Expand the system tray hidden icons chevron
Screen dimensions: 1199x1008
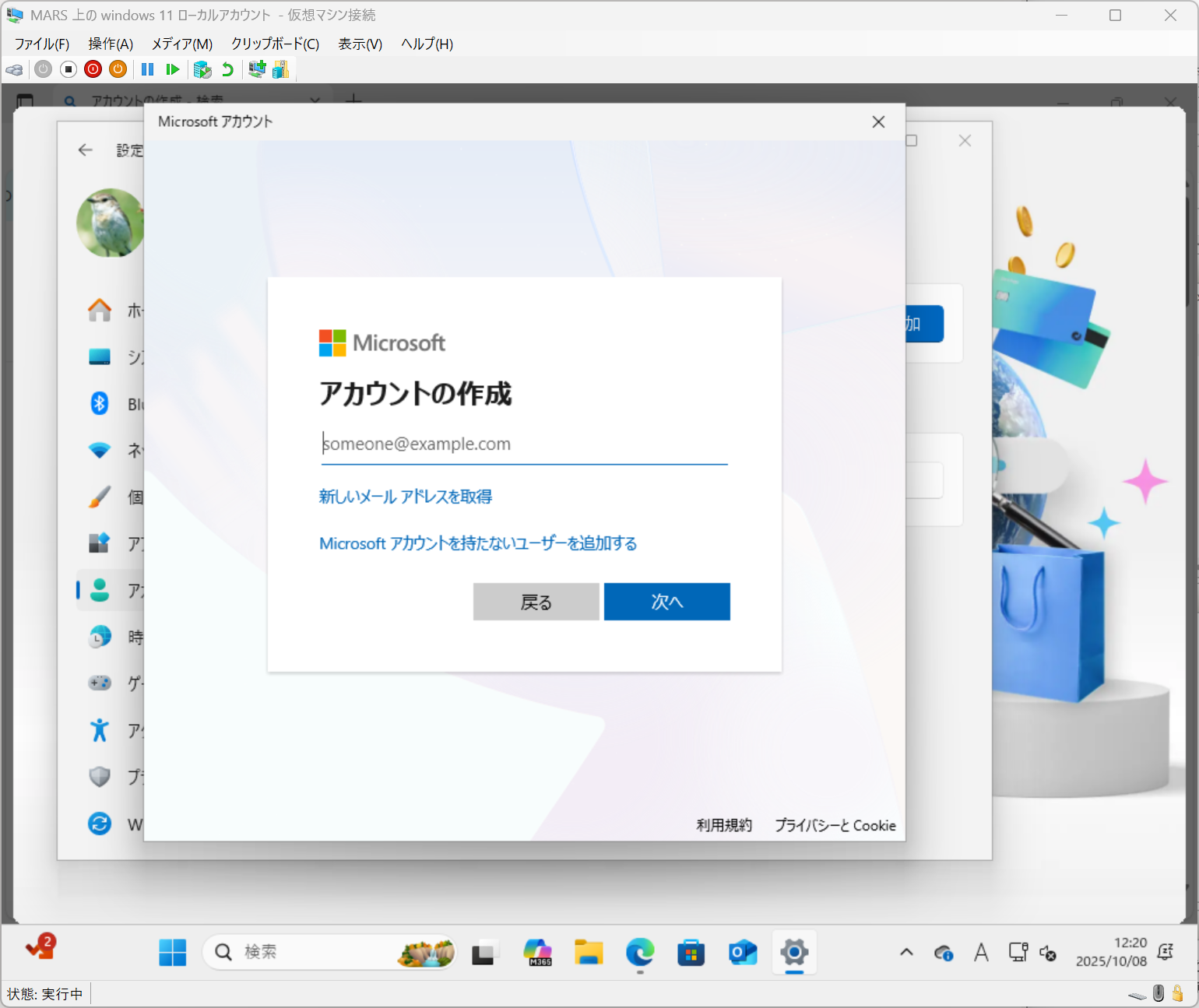[x=906, y=952]
